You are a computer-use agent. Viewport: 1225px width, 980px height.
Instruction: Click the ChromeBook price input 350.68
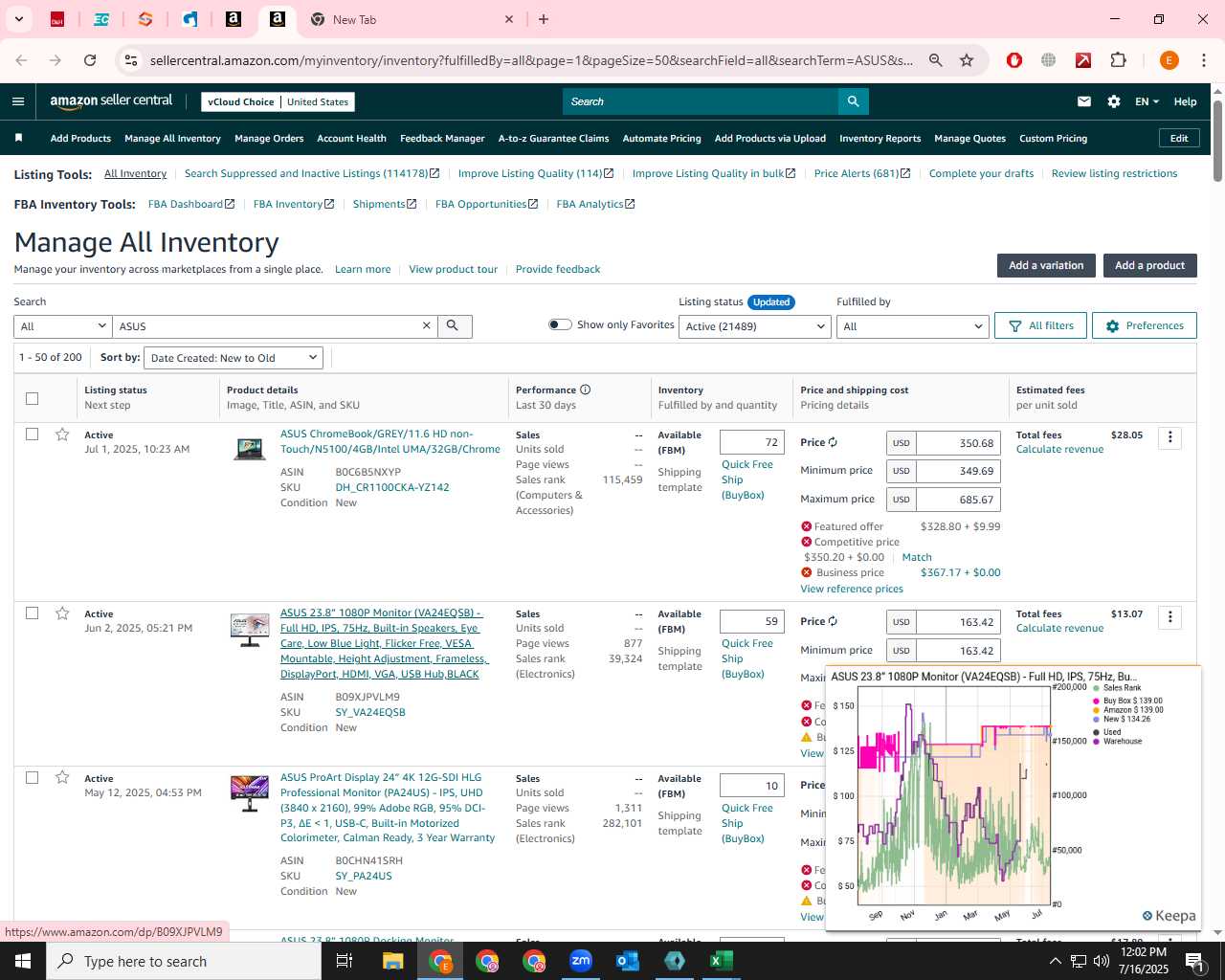click(x=958, y=443)
